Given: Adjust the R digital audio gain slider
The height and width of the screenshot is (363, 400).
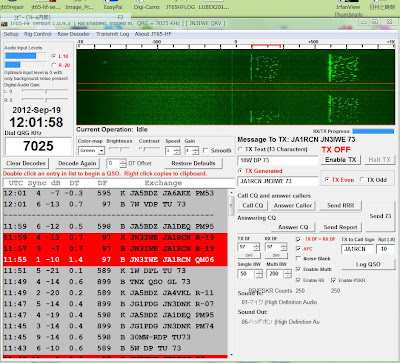Looking at the screenshot, I should click(x=45, y=100).
